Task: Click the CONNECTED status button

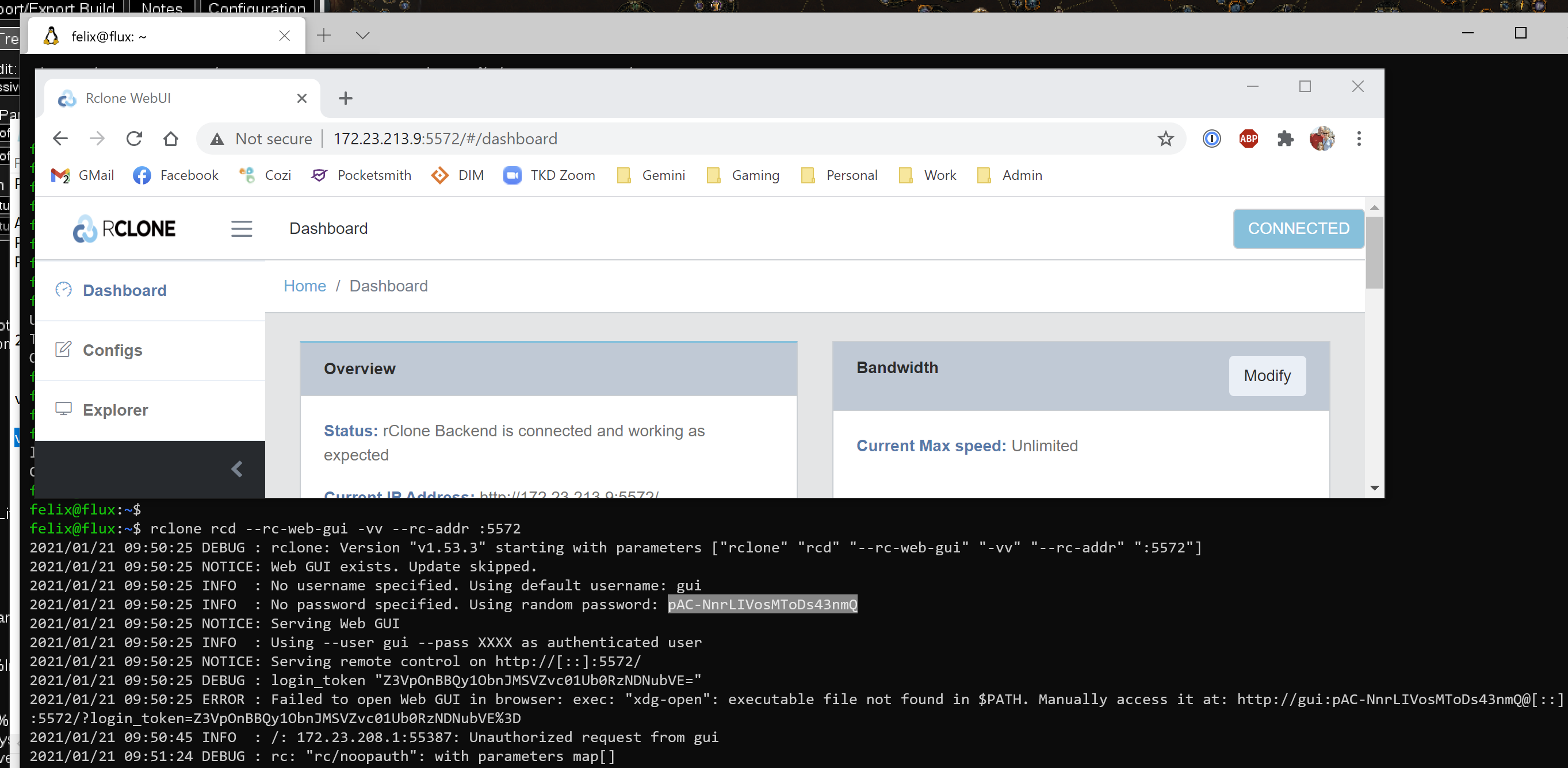Action: click(x=1298, y=229)
